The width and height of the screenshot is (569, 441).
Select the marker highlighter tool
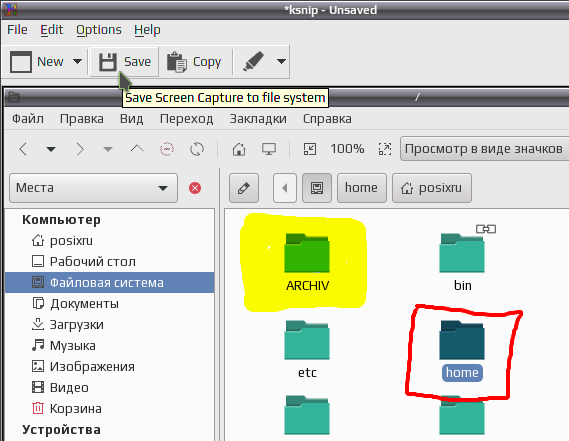[253, 61]
